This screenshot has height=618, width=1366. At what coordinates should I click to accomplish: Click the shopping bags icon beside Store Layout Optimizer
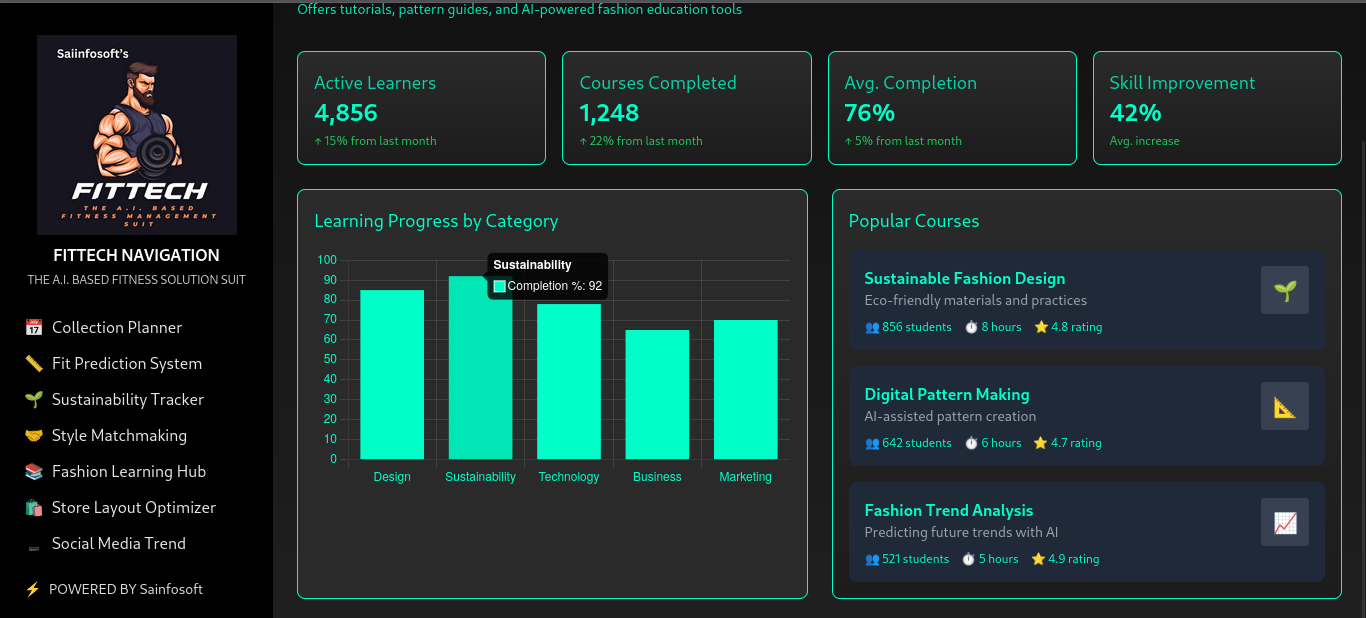34,508
